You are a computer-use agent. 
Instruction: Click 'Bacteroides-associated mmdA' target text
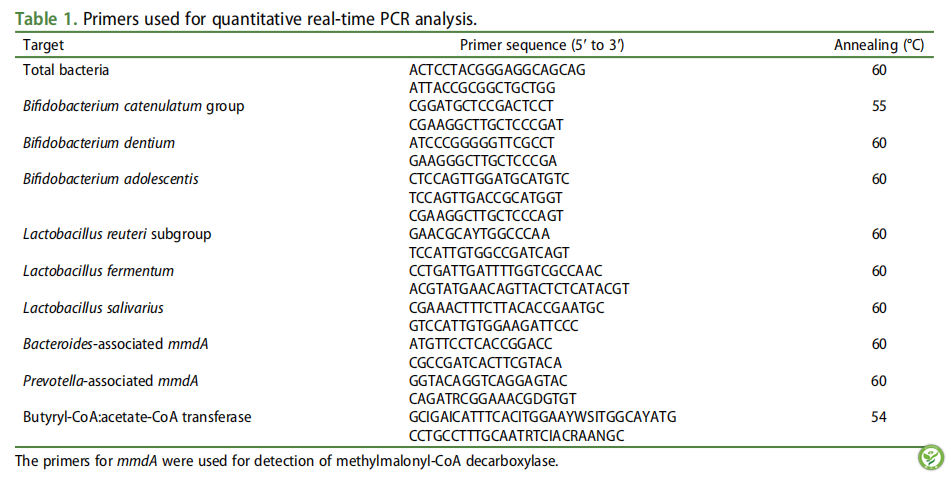tap(116, 344)
